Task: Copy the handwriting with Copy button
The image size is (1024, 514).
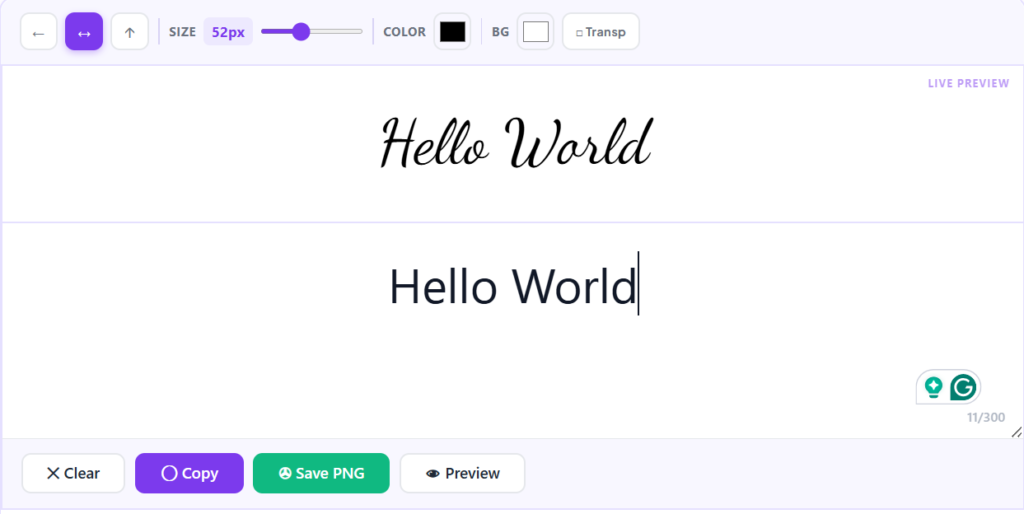Action: tap(189, 473)
